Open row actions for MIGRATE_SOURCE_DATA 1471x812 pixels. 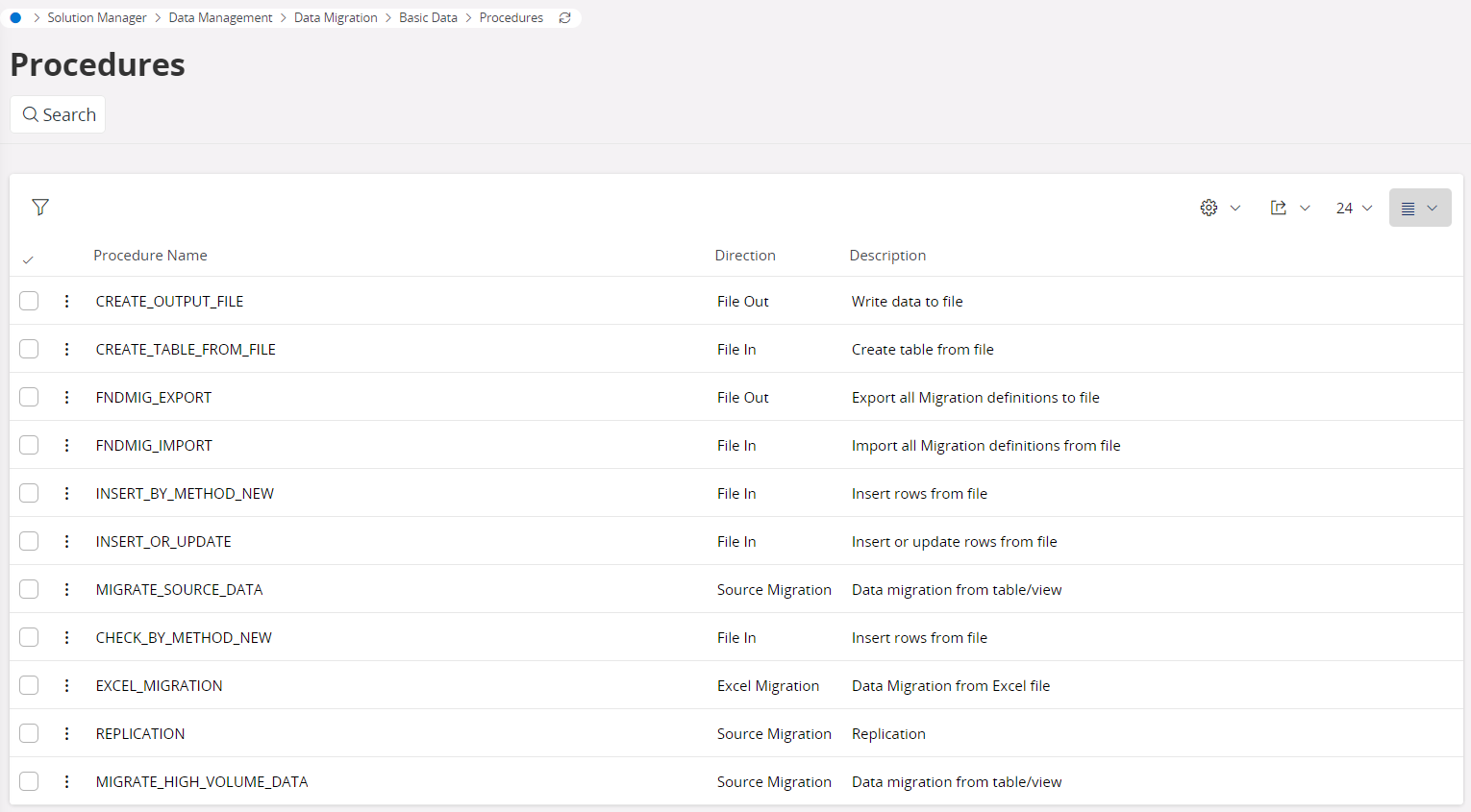[66, 589]
